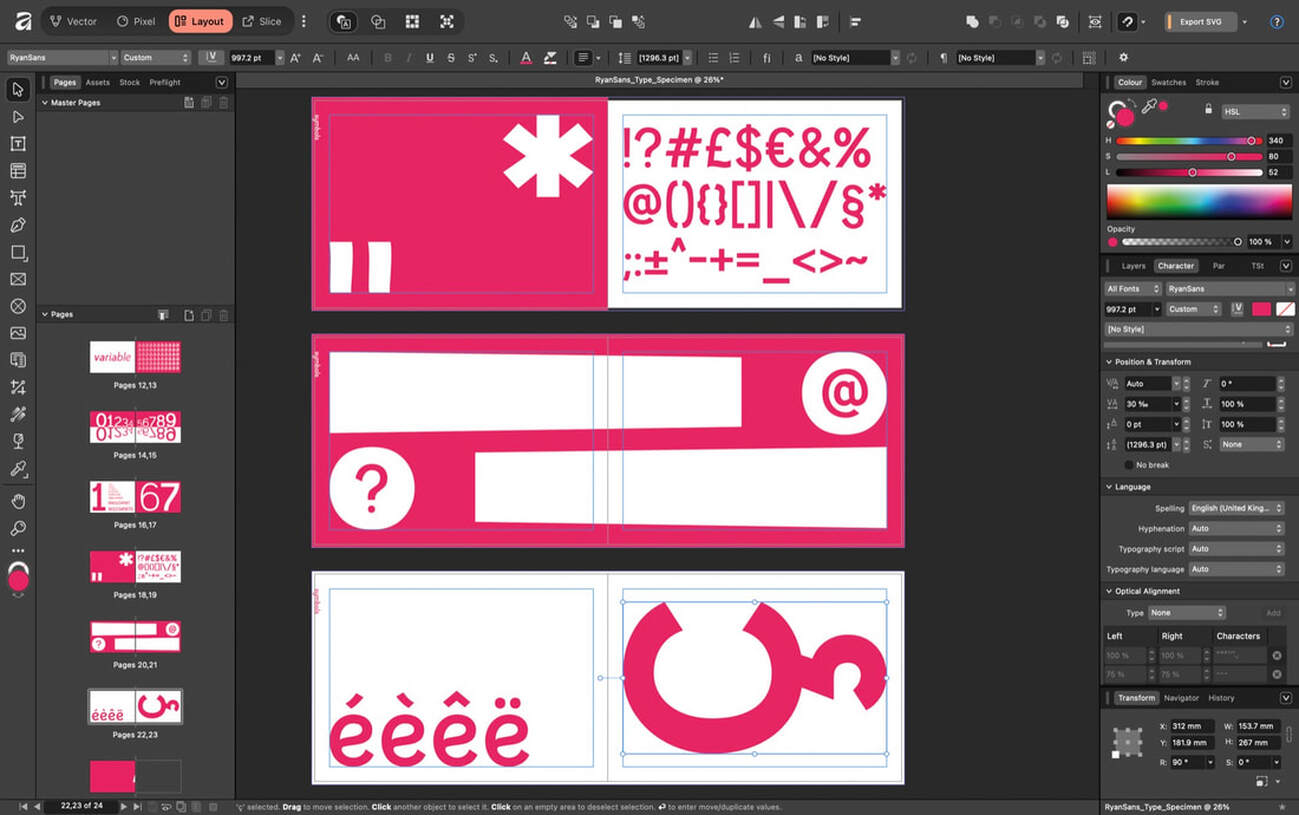Select the Rectangle shape tool
This screenshot has width=1299, height=815.
tap(18, 252)
